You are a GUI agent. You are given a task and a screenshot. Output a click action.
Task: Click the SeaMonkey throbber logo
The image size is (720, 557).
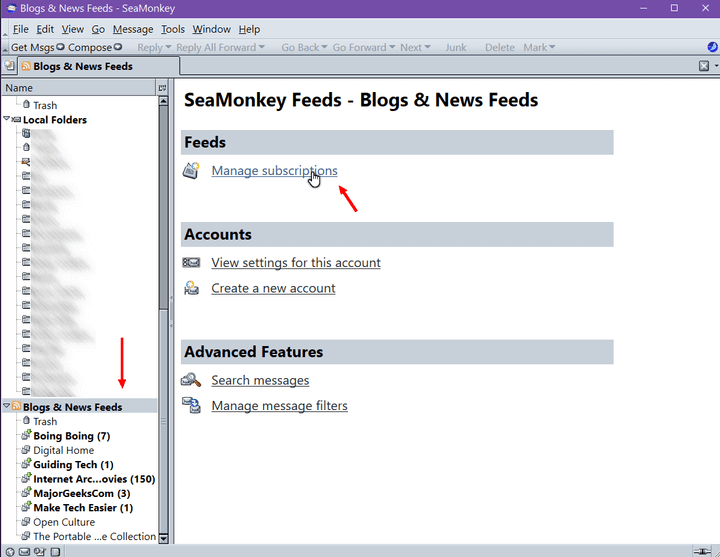[x=712, y=47]
